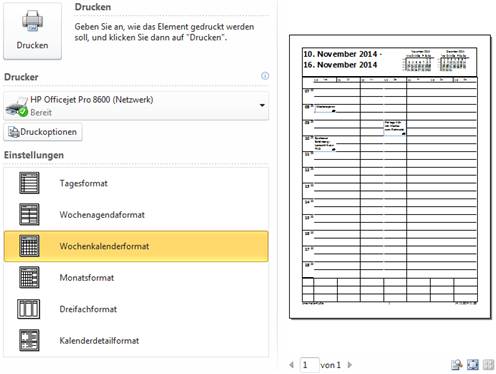Click the Drucker section heading

tap(21, 77)
